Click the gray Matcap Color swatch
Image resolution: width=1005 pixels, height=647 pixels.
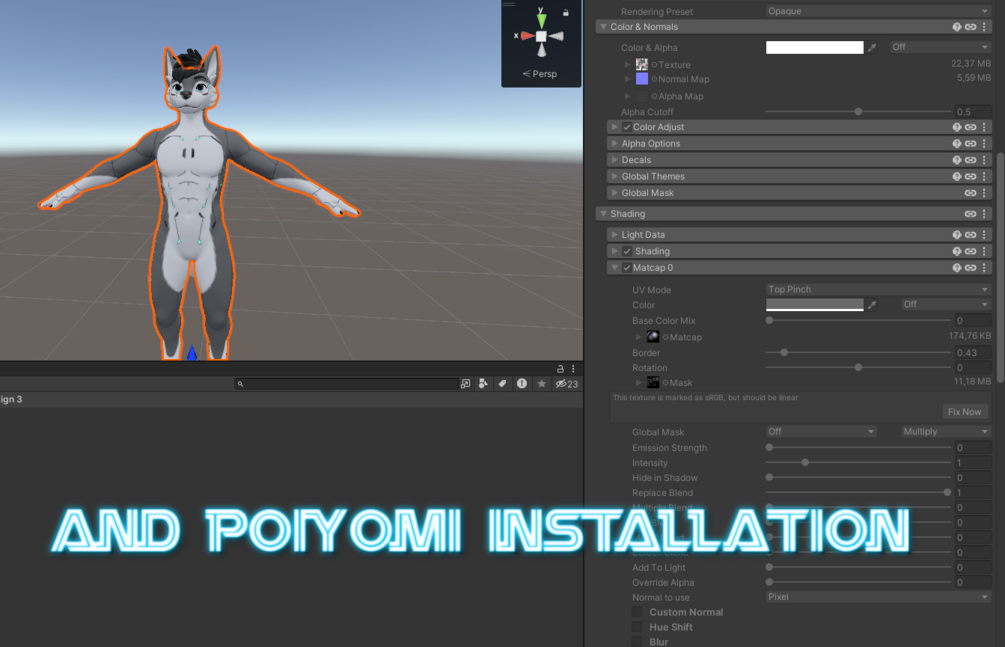(815, 305)
